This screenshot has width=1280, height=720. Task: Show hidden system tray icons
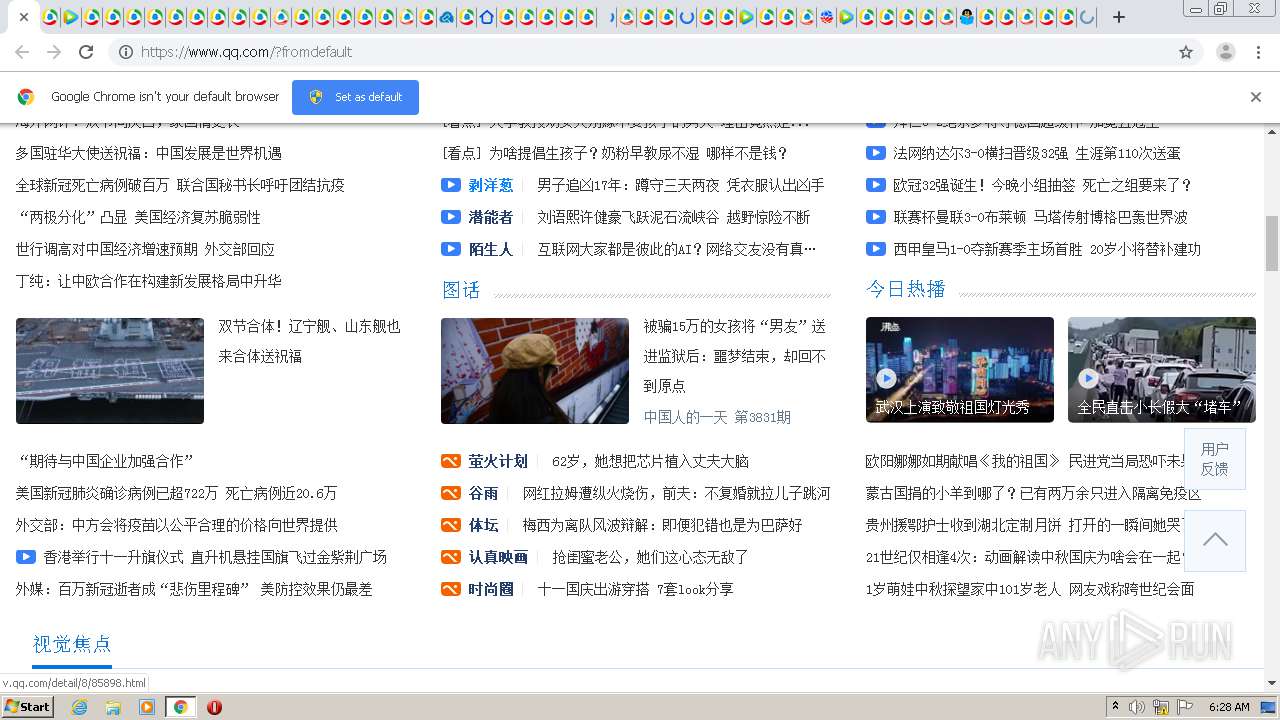pos(1115,707)
